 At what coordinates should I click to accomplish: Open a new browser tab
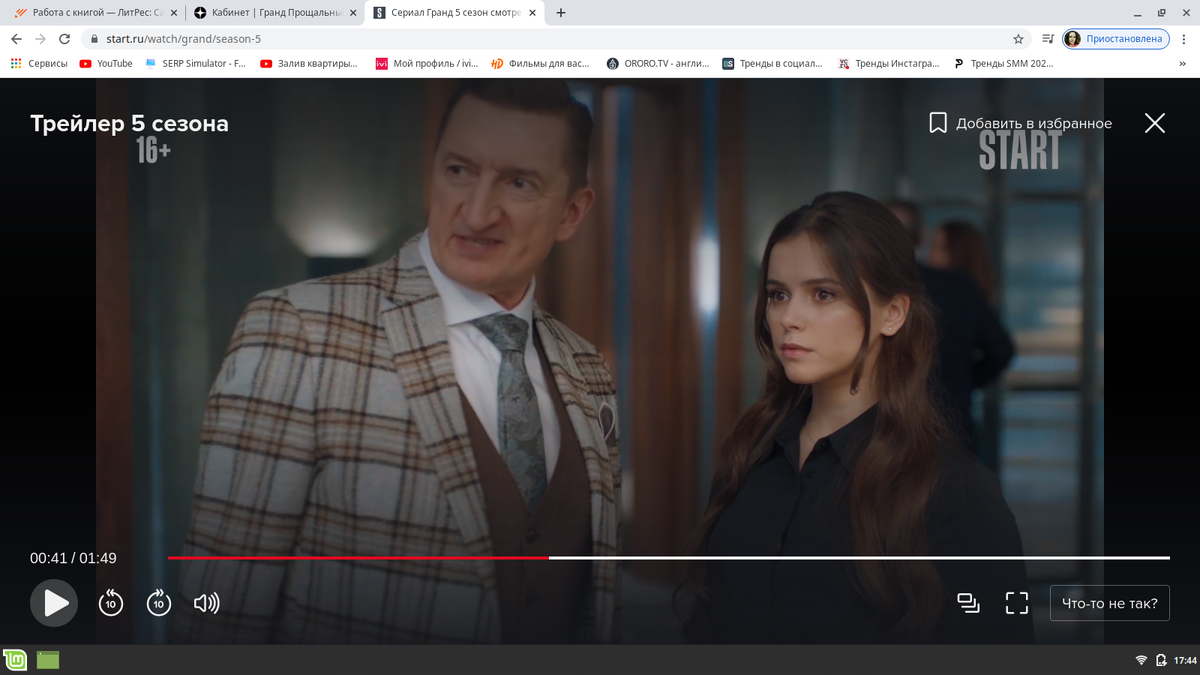point(560,13)
